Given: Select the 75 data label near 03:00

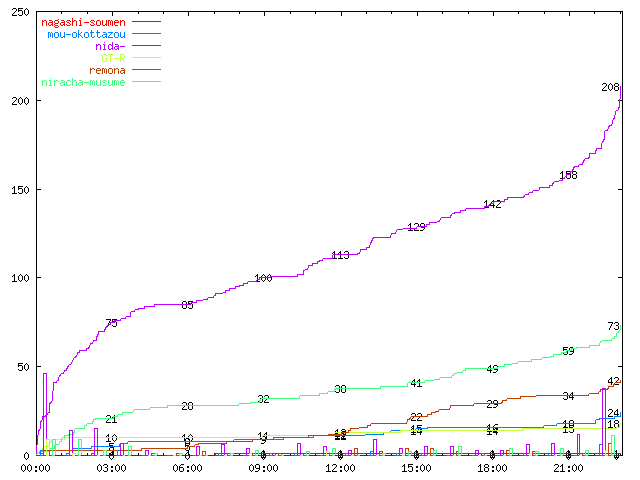Looking at the screenshot, I should pyautogui.click(x=111, y=323).
